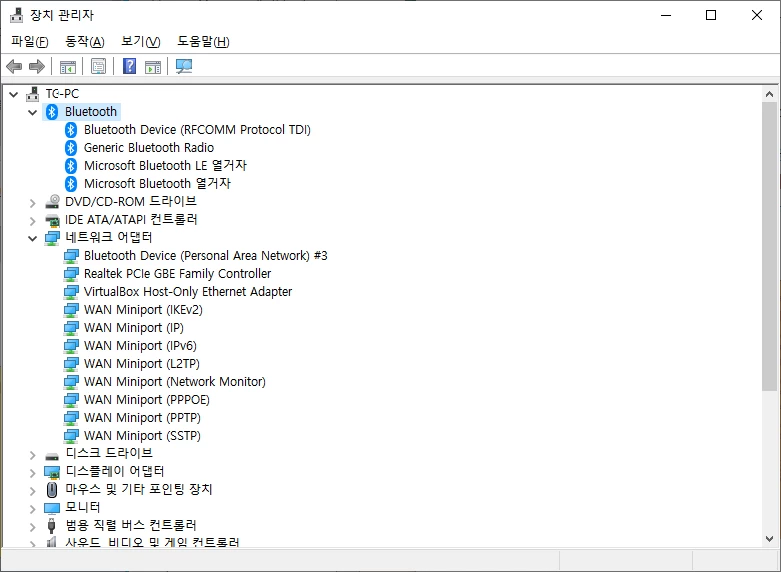The width and height of the screenshot is (781, 572).
Task: Select WAN Miniport (Network Monitor) entry
Action: click(x=175, y=381)
